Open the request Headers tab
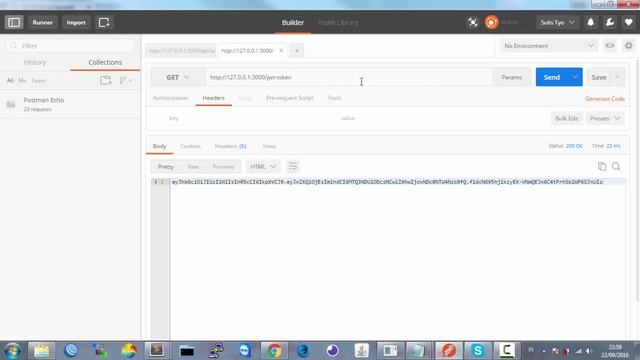The image size is (640, 360). click(x=213, y=98)
